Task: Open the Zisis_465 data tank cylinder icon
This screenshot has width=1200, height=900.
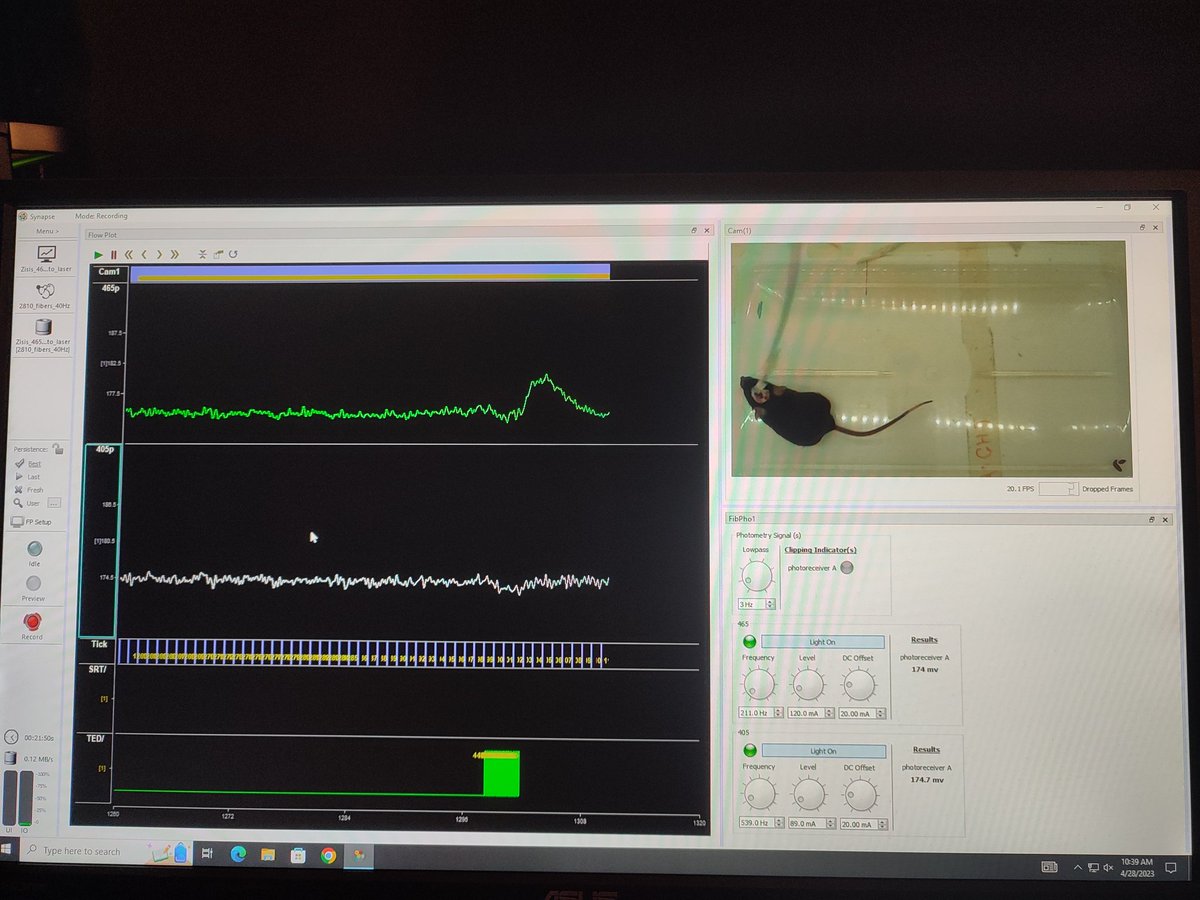Action: tap(44, 327)
